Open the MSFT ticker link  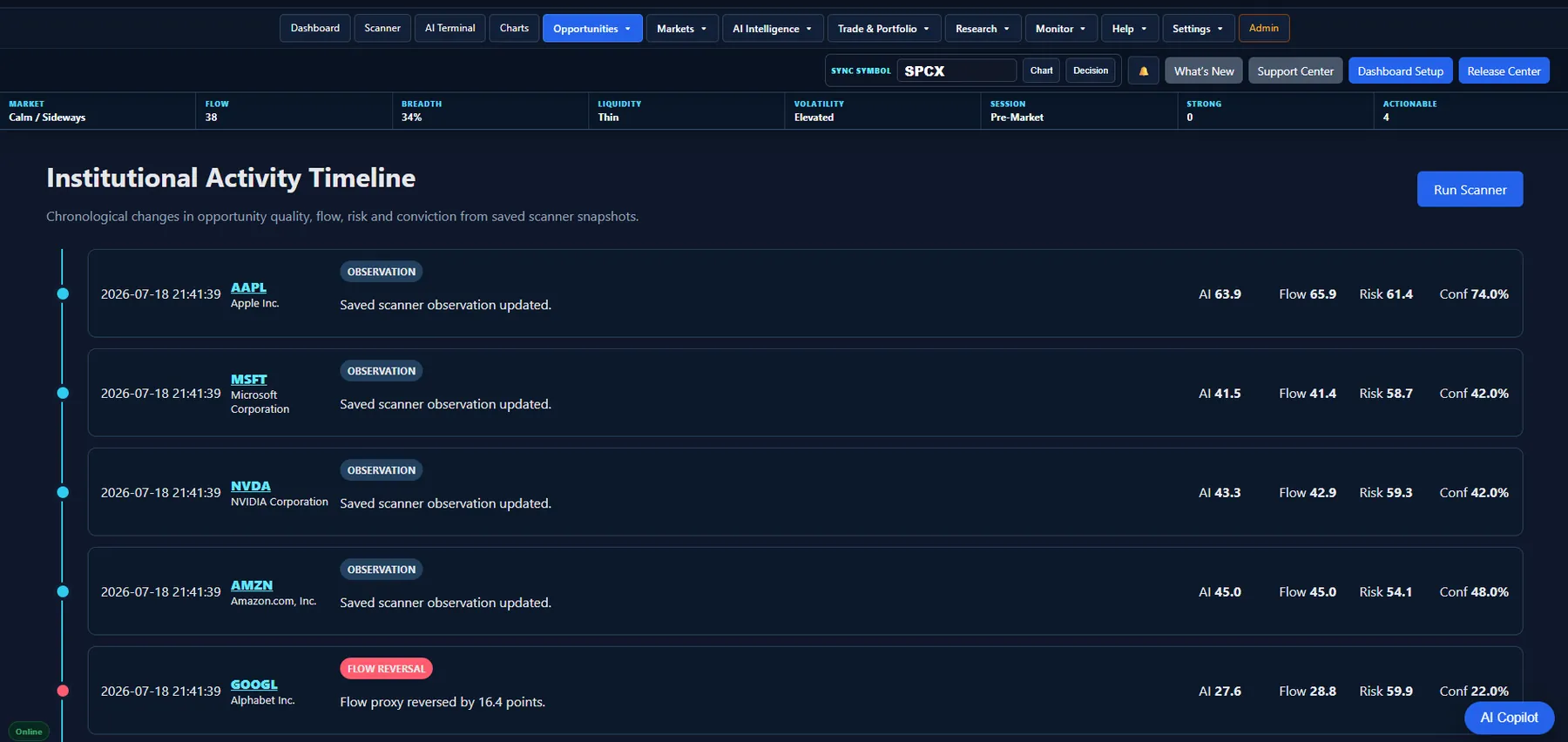click(249, 380)
